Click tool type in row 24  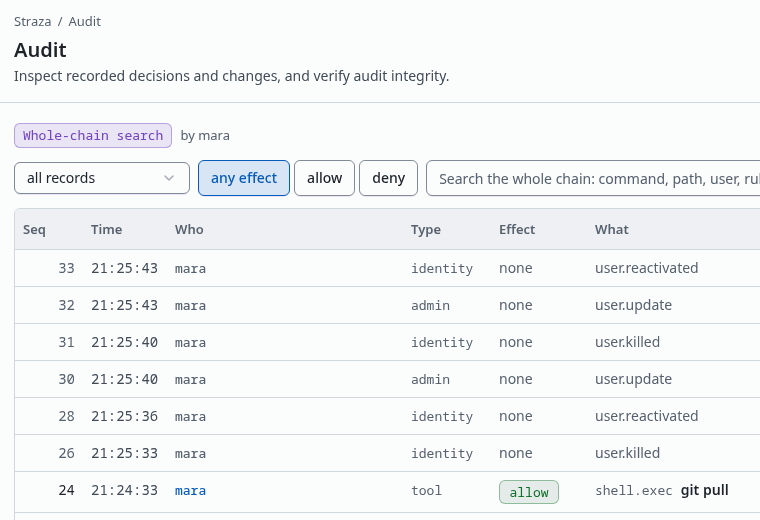[427, 490]
